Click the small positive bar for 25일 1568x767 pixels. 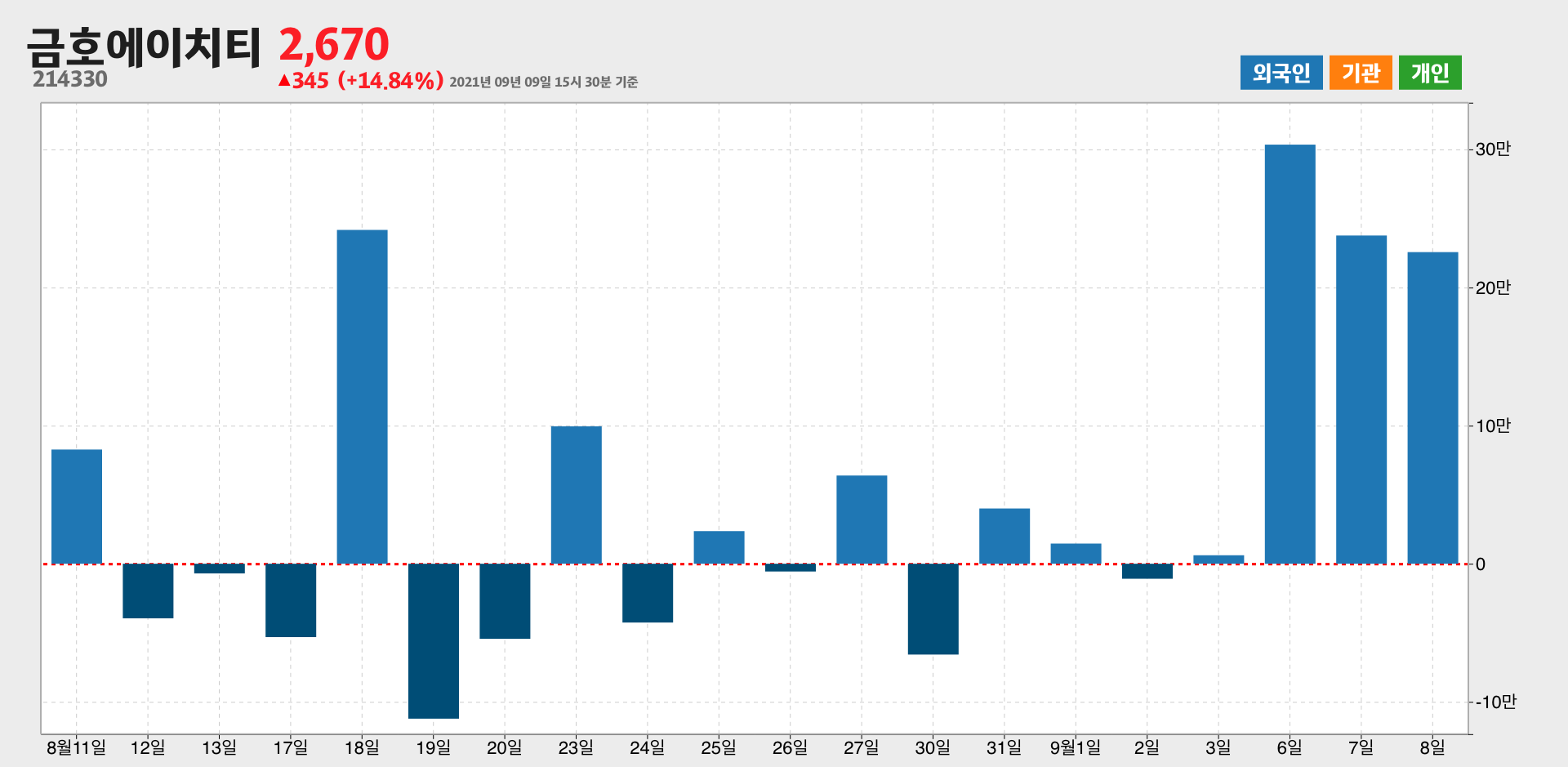(x=719, y=547)
